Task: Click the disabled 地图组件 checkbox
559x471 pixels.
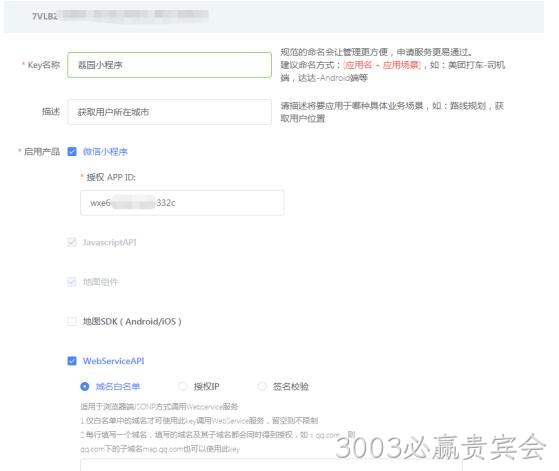Action: [x=72, y=282]
